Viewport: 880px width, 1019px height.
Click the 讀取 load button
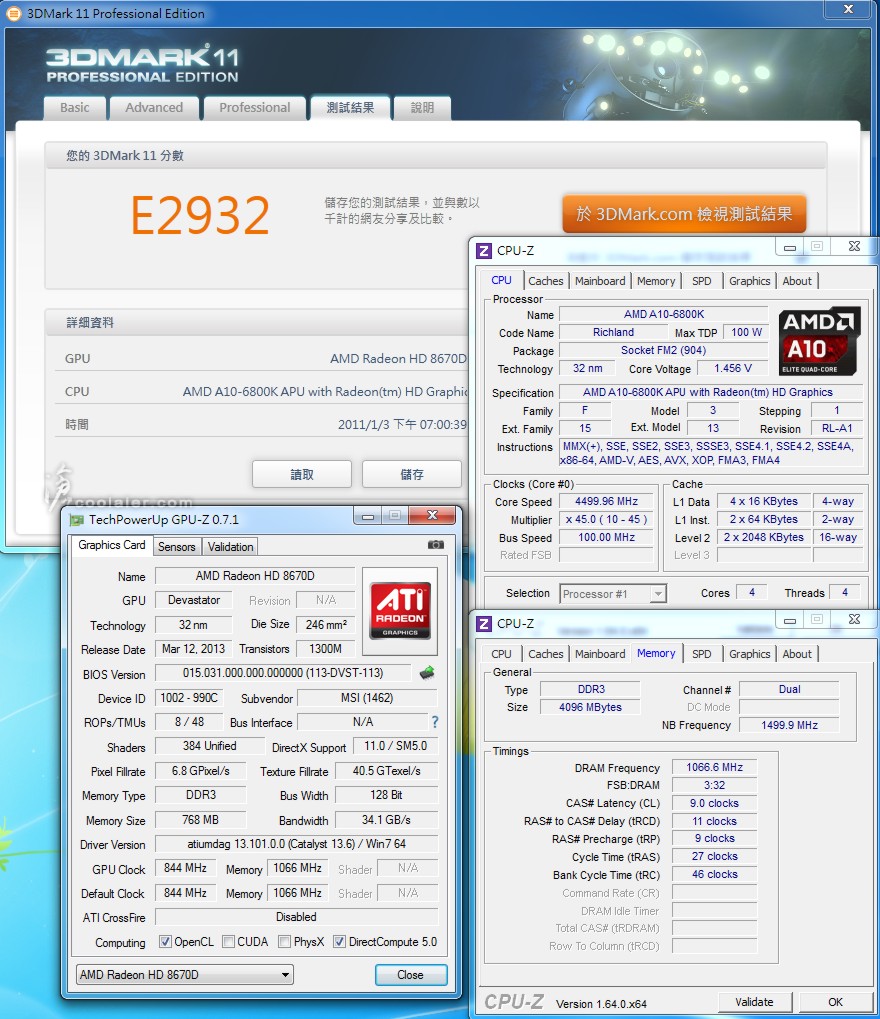302,474
